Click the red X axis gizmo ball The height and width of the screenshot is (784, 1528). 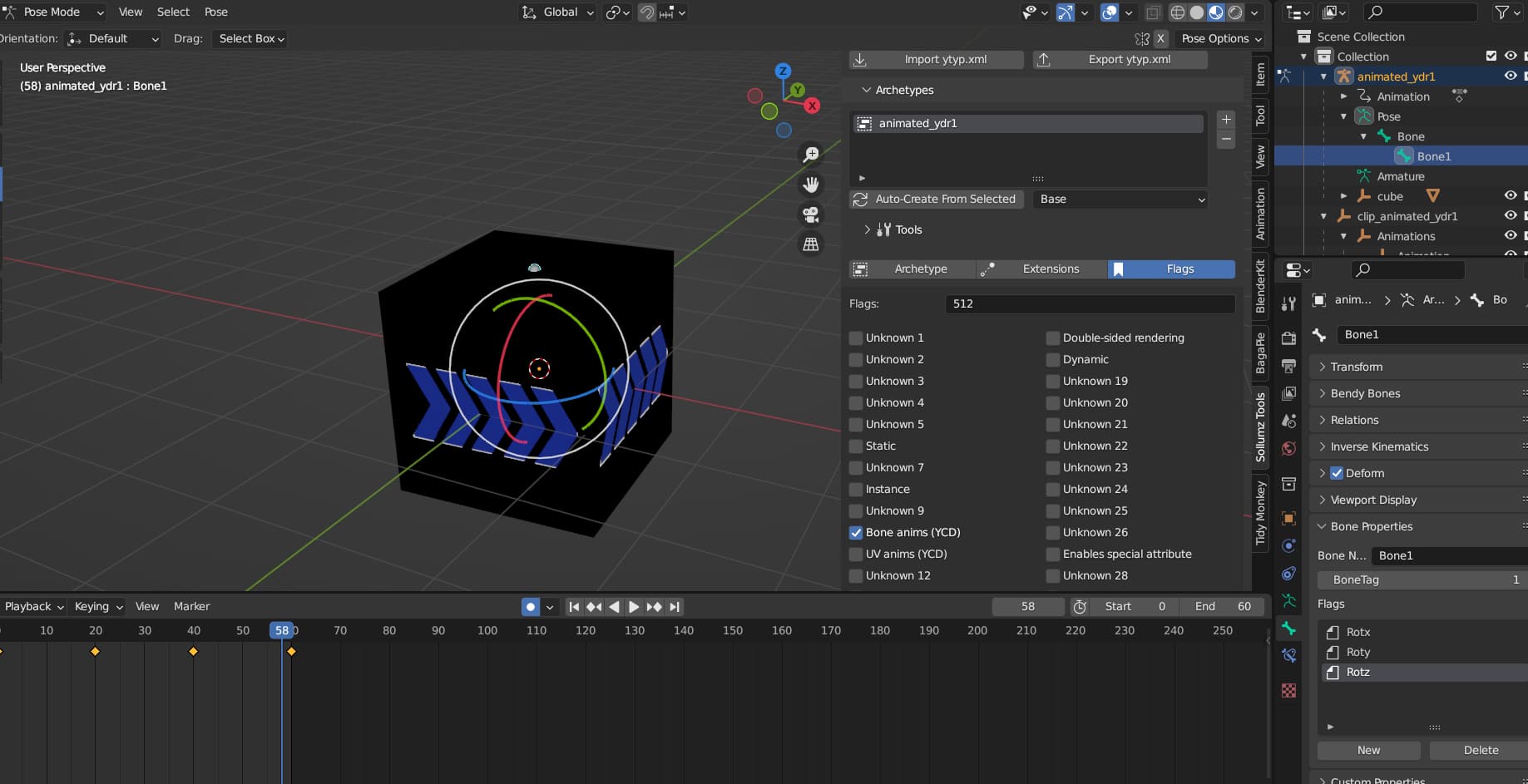click(x=812, y=106)
